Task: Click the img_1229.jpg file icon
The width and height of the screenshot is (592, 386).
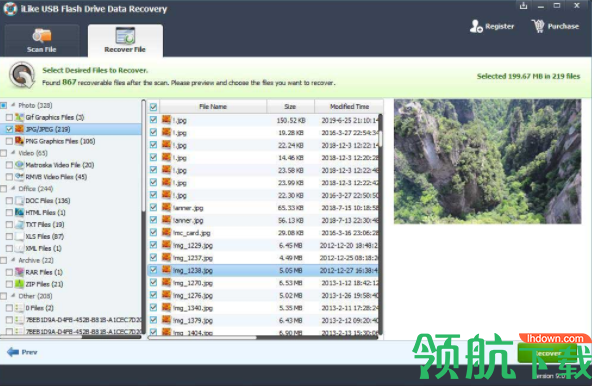Action: [166, 245]
